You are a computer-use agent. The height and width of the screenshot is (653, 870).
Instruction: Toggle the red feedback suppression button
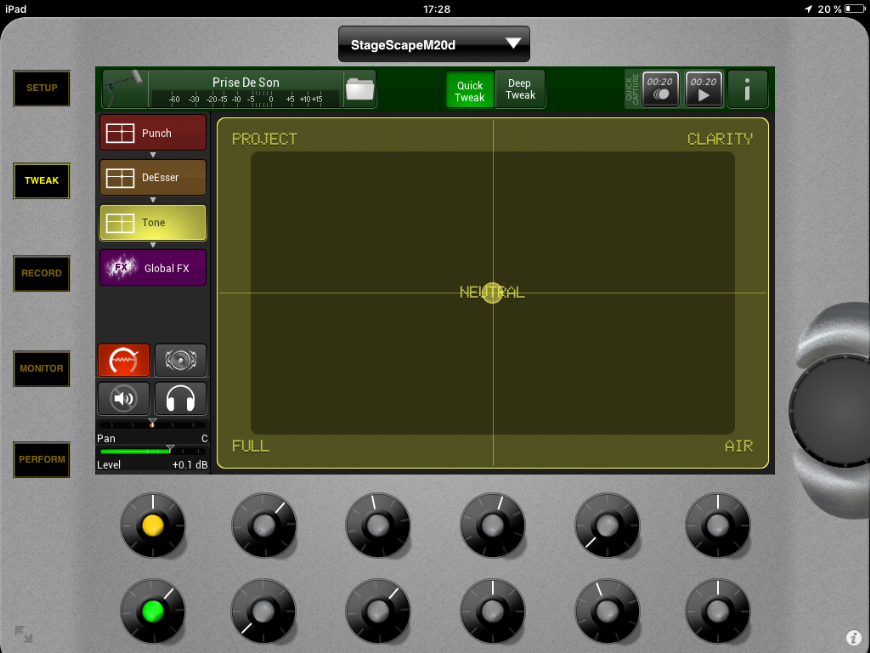tap(123, 360)
